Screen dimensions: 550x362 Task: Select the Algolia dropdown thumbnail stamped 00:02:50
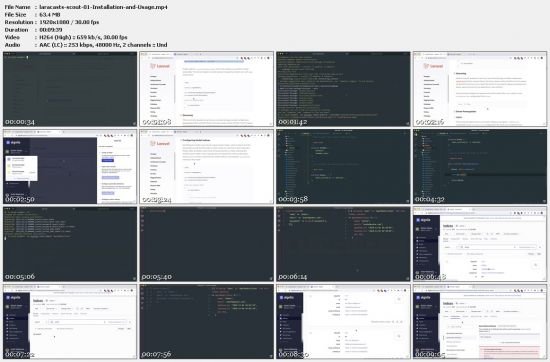pos(70,167)
